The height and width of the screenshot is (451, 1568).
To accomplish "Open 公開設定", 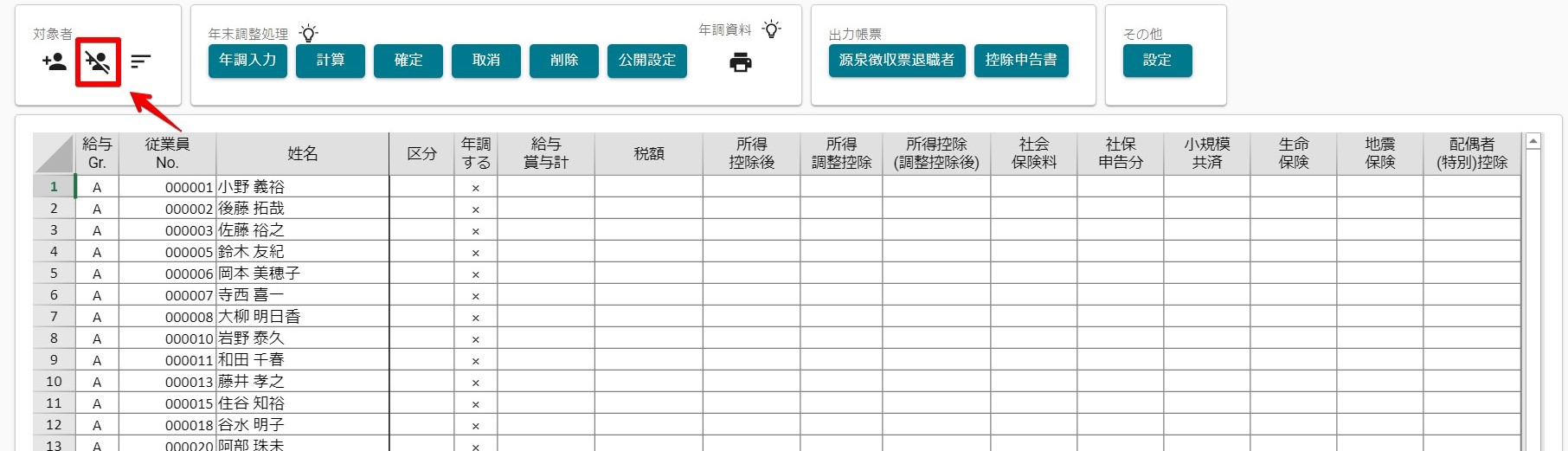I will click(x=647, y=61).
